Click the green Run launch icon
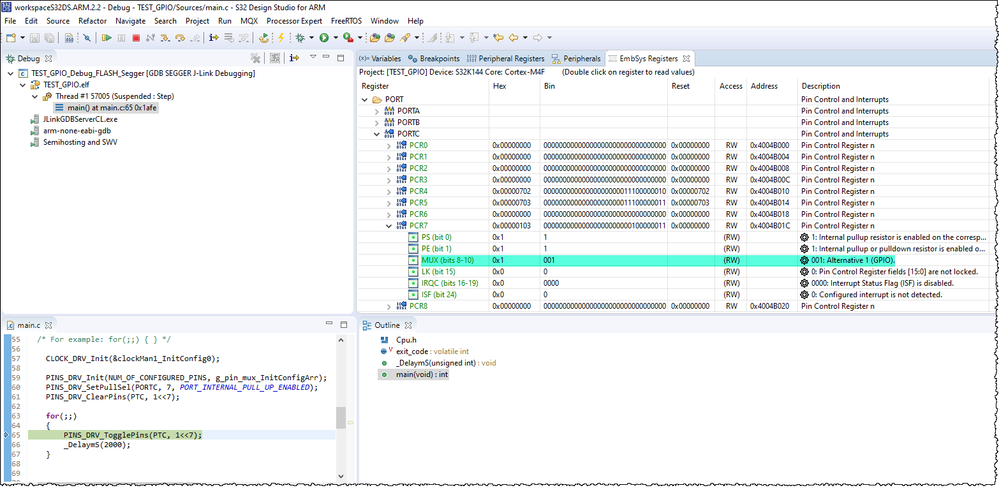Image resolution: width=999 pixels, height=488 pixels. pyautogui.click(x=323, y=38)
